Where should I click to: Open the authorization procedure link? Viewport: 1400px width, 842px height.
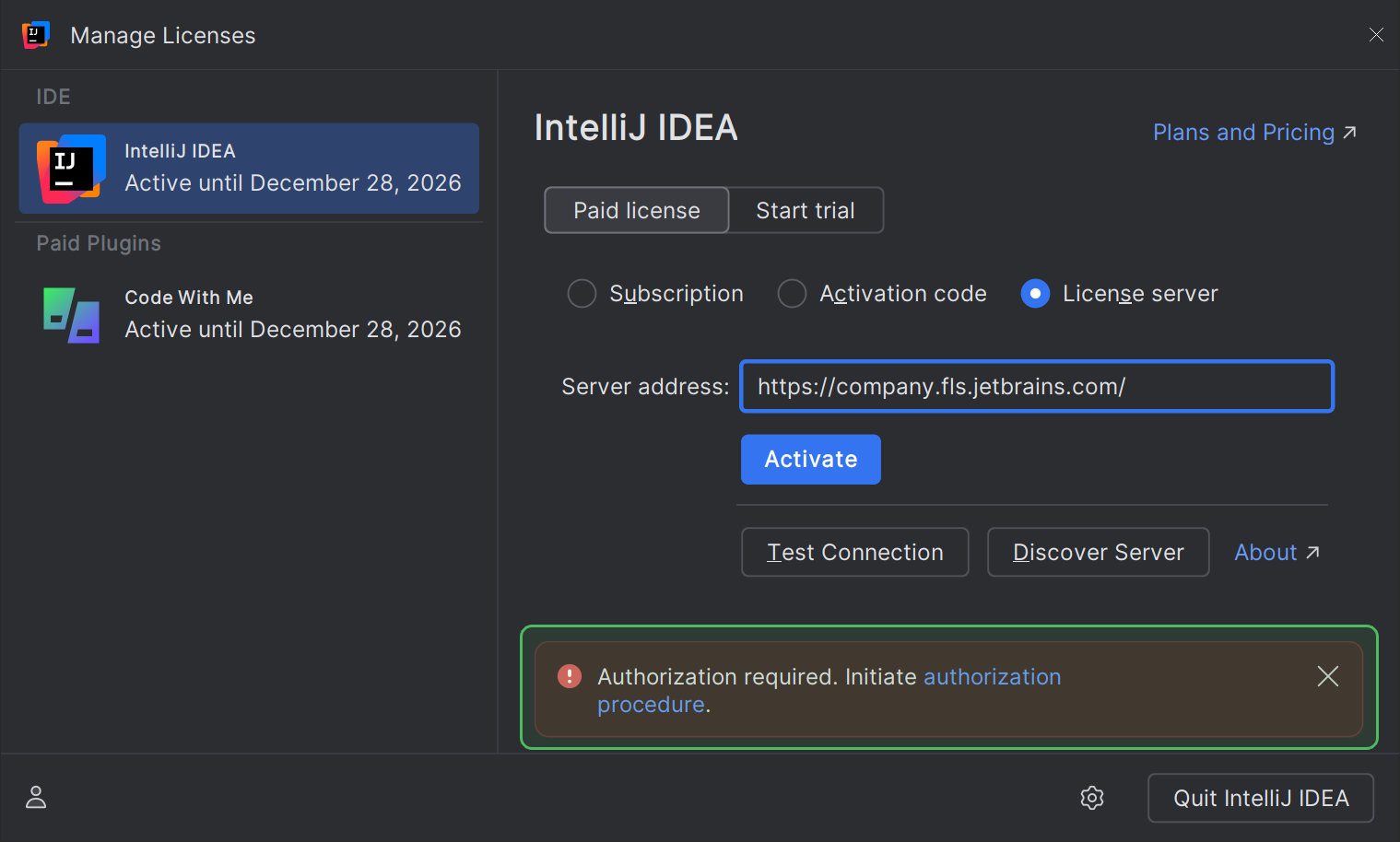(x=992, y=676)
